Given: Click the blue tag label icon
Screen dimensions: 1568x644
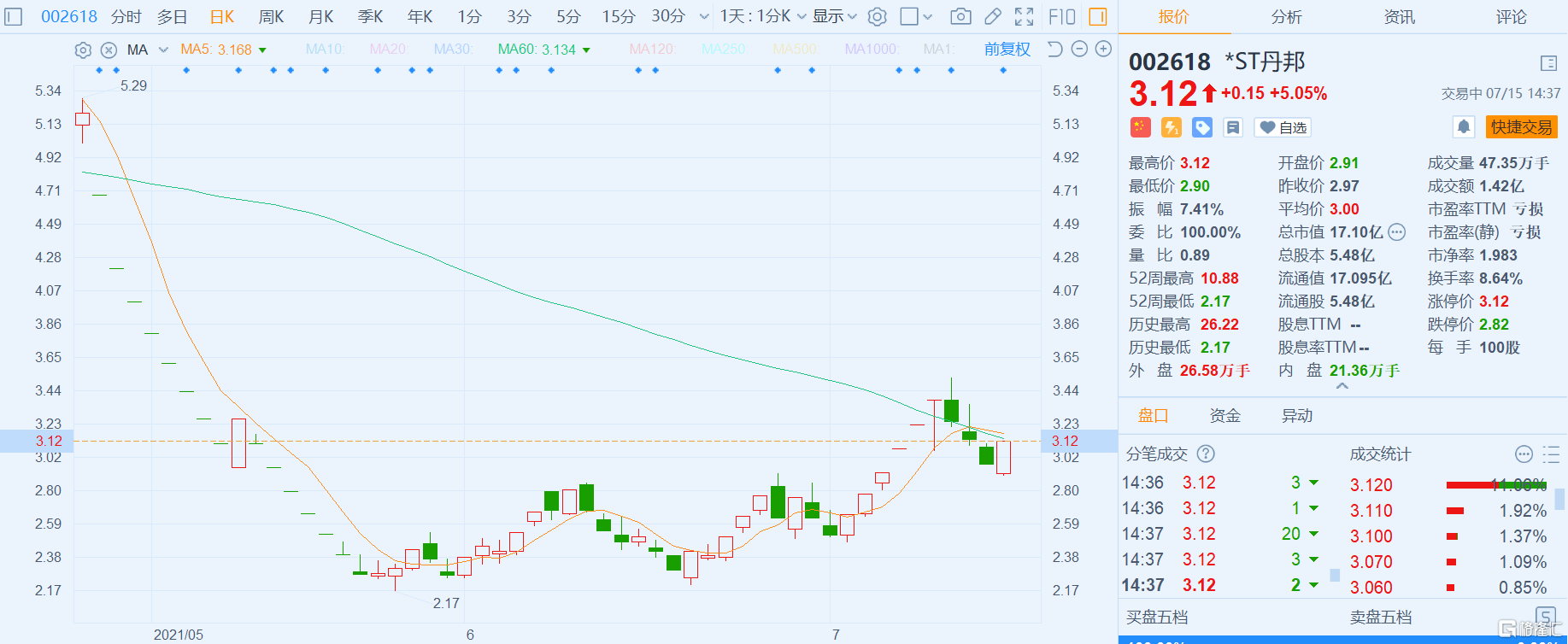Looking at the screenshot, I should point(1202,127).
